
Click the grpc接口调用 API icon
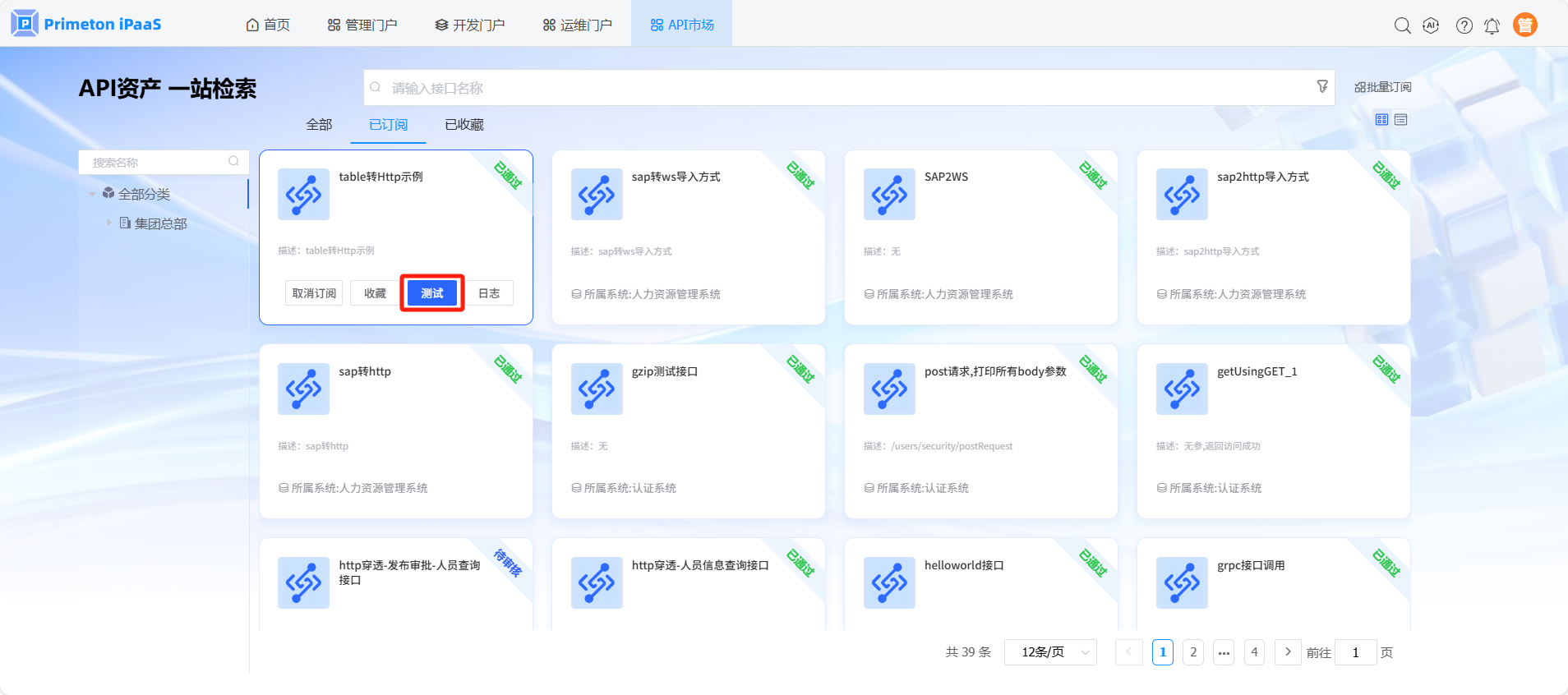click(x=1182, y=582)
